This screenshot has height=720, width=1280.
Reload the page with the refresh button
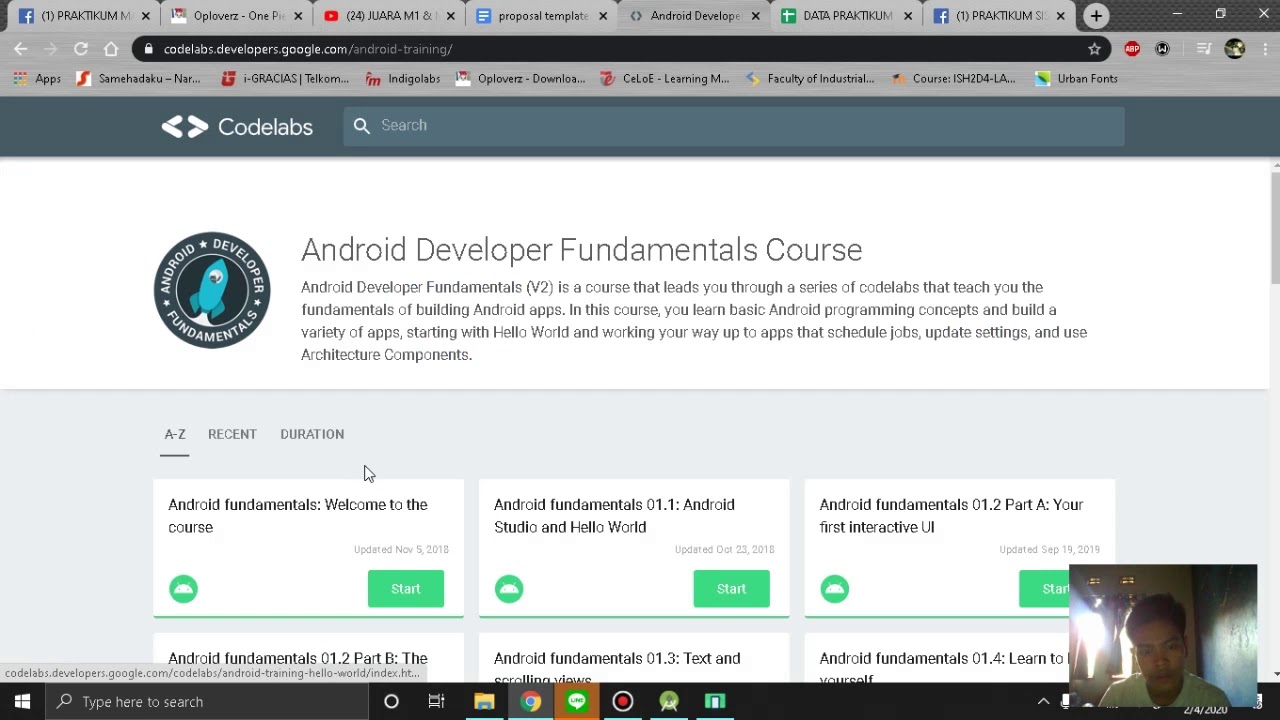click(x=81, y=49)
